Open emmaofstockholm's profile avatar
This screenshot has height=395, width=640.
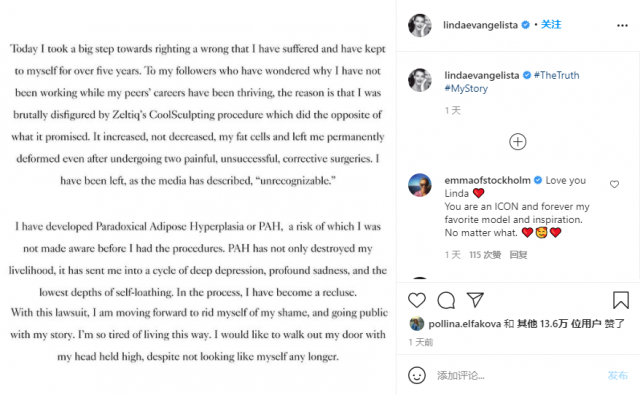[420, 185]
